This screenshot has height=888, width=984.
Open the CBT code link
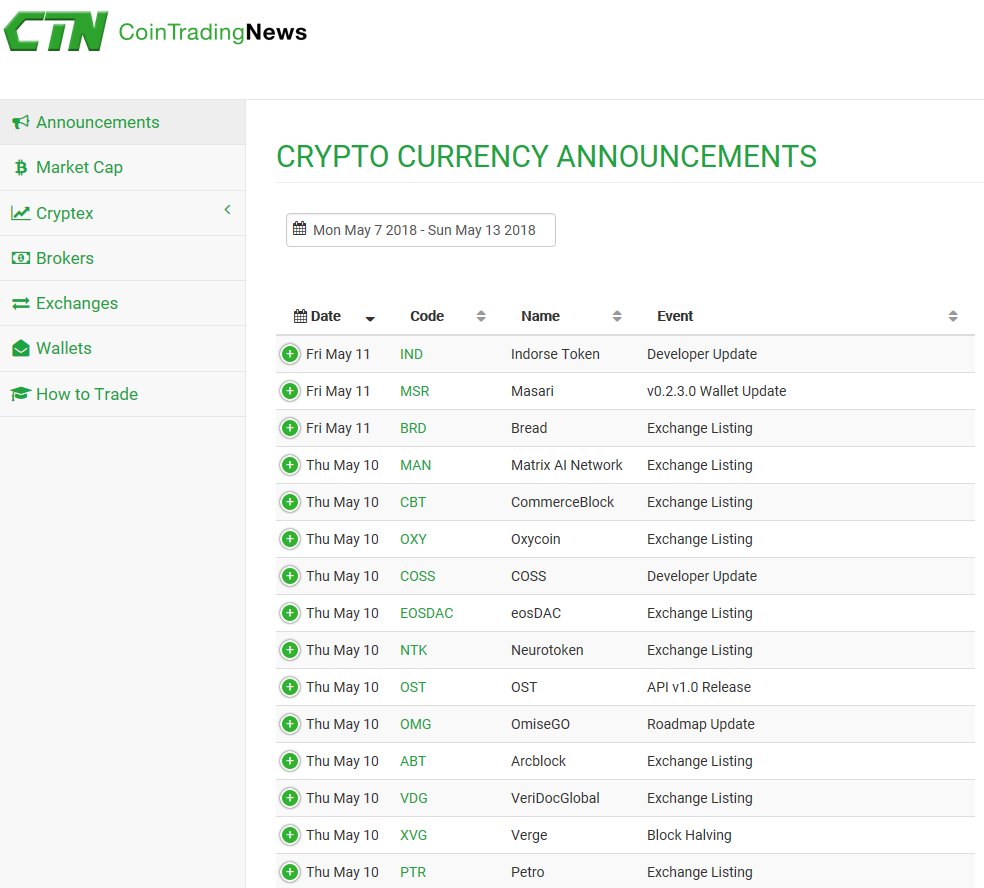point(413,502)
